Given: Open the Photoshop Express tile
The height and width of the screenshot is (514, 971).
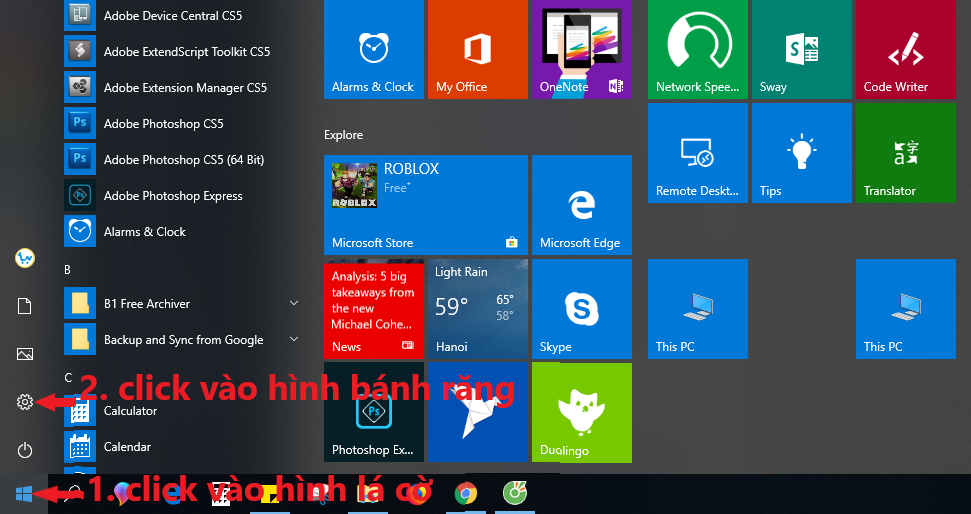Looking at the screenshot, I should pyautogui.click(x=374, y=412).
